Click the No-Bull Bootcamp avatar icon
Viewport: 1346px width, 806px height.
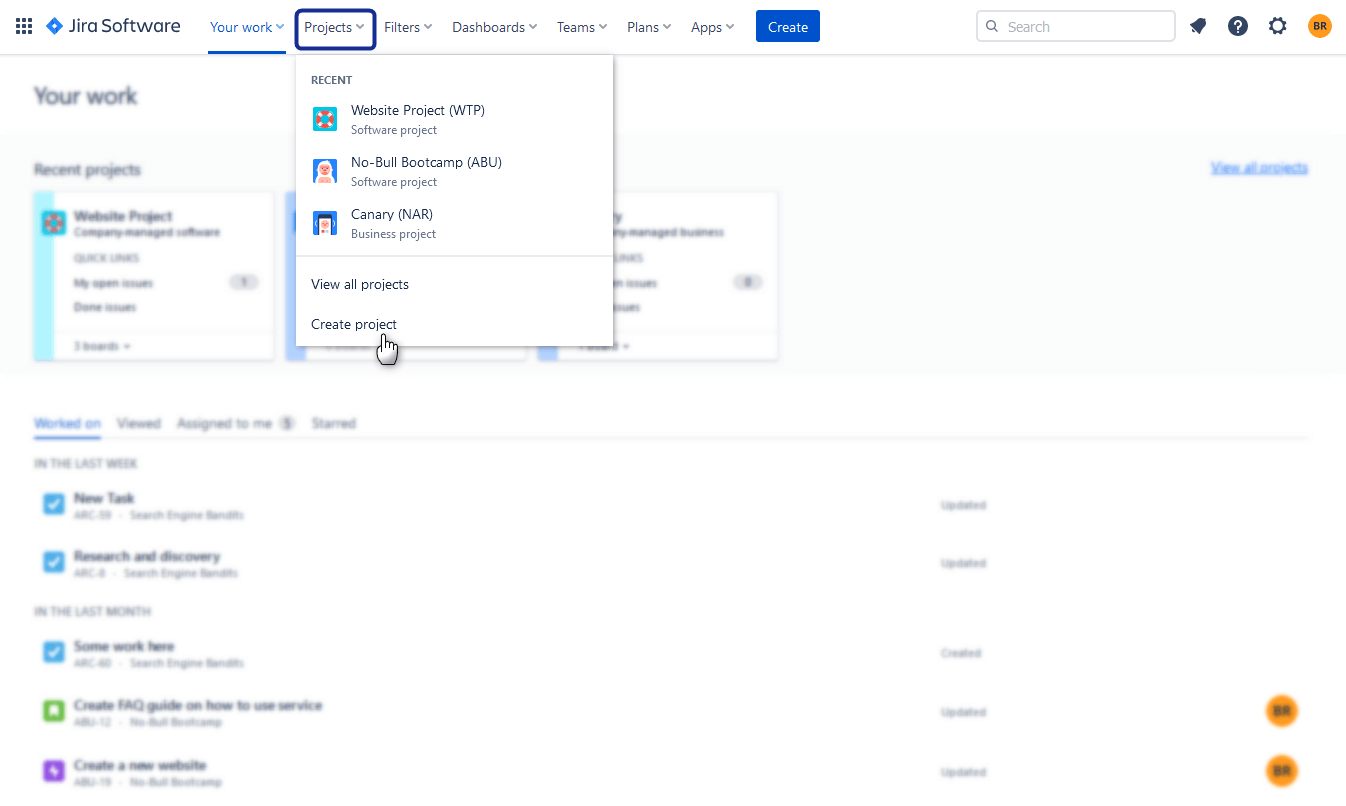[325, 171]
